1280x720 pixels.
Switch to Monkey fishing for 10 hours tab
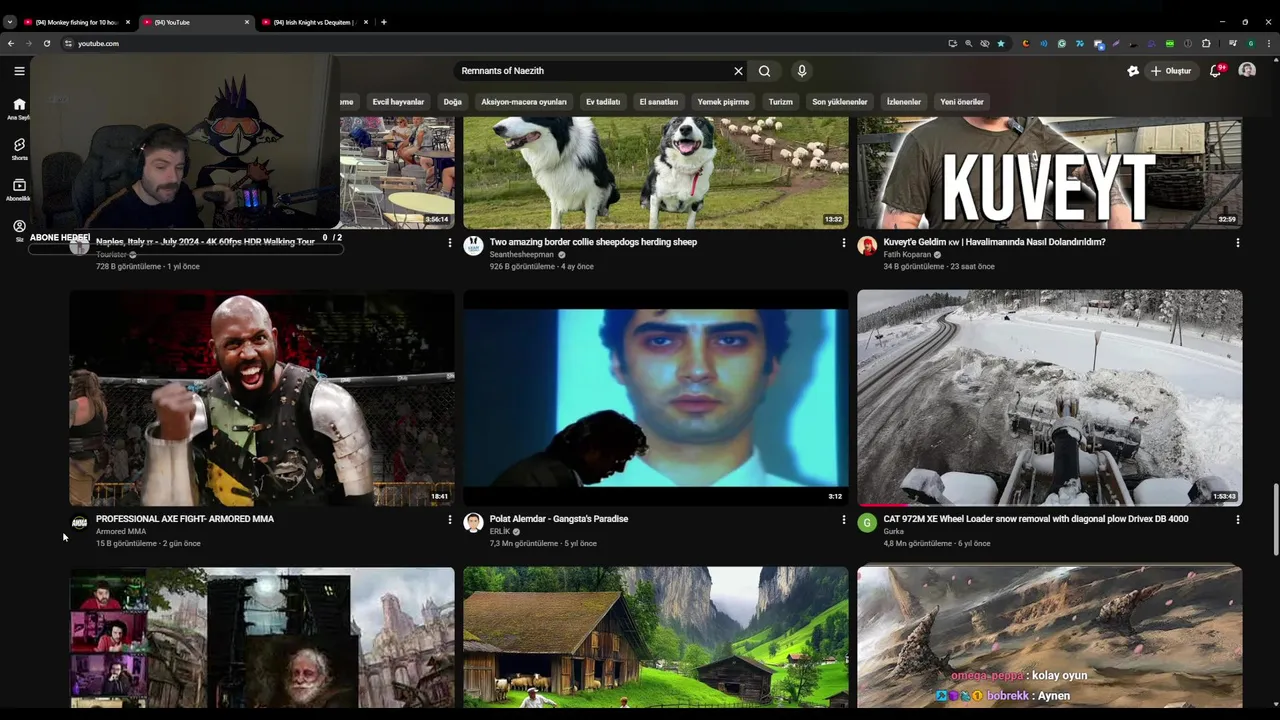point(75,22)
